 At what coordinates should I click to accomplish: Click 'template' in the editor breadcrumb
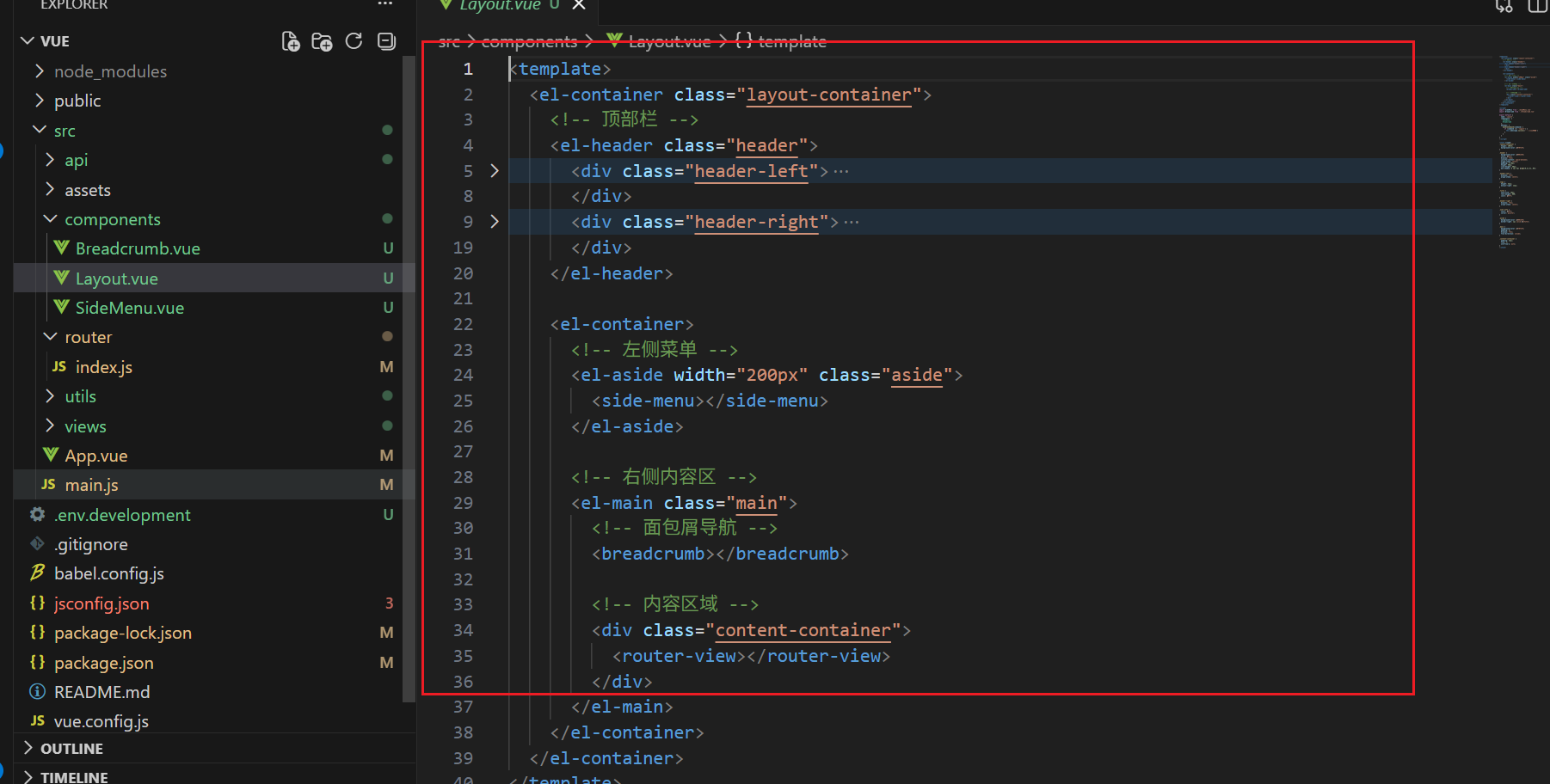[x=791, y=41]
